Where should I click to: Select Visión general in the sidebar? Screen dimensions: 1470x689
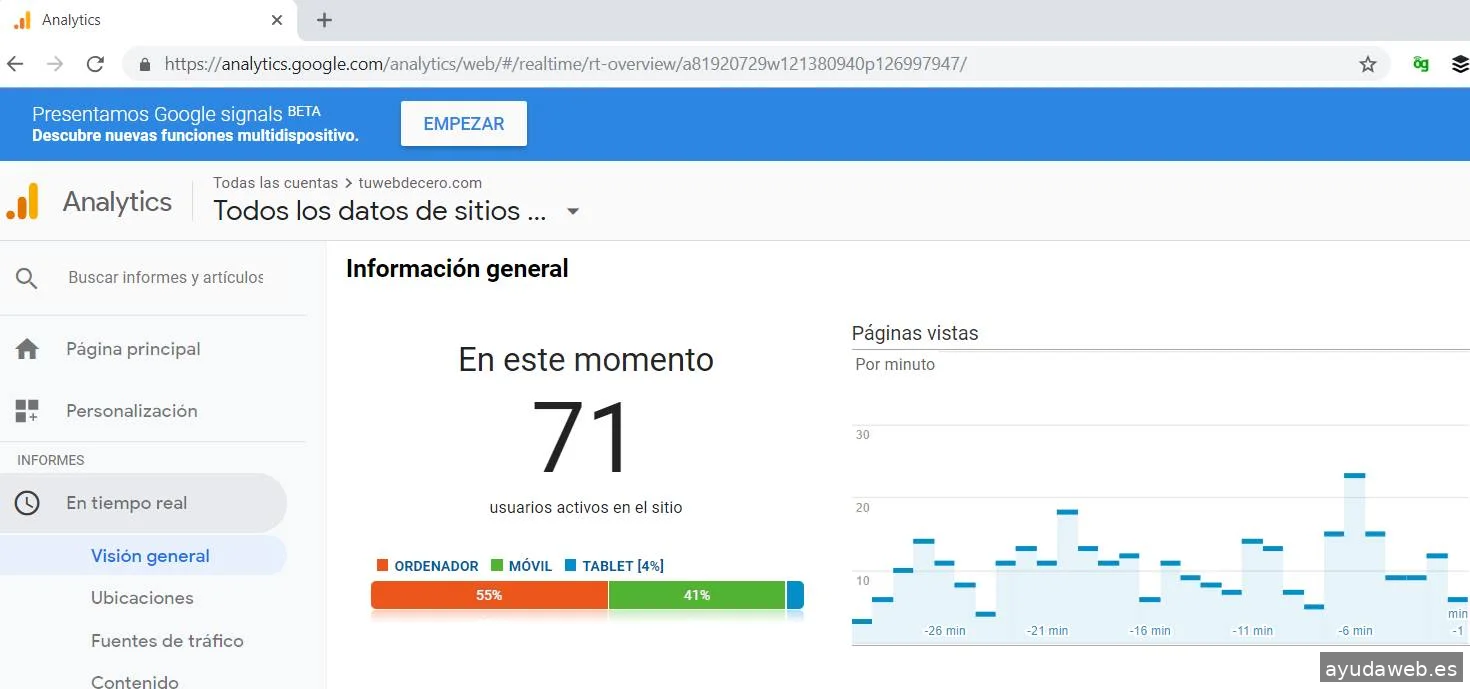click(x=150, y=556)
